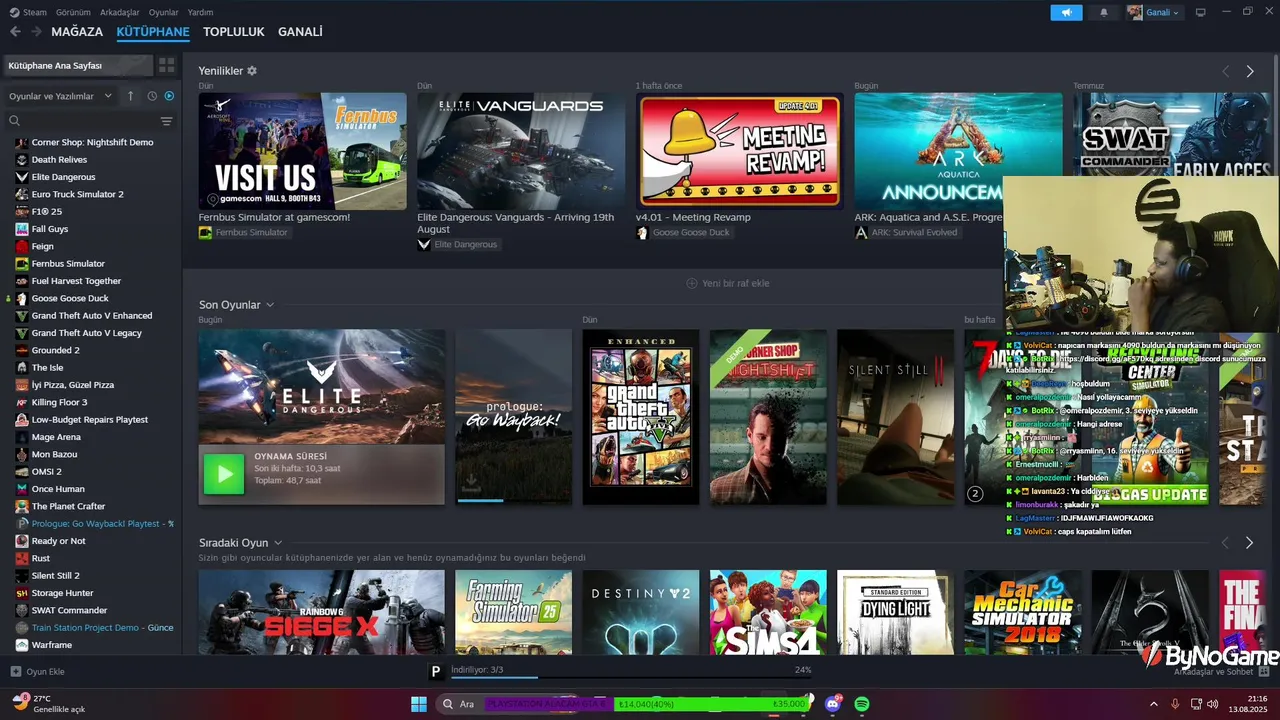Open Yenilikler shelf settings gear
1280x720 pixels.
coord(252,71)
